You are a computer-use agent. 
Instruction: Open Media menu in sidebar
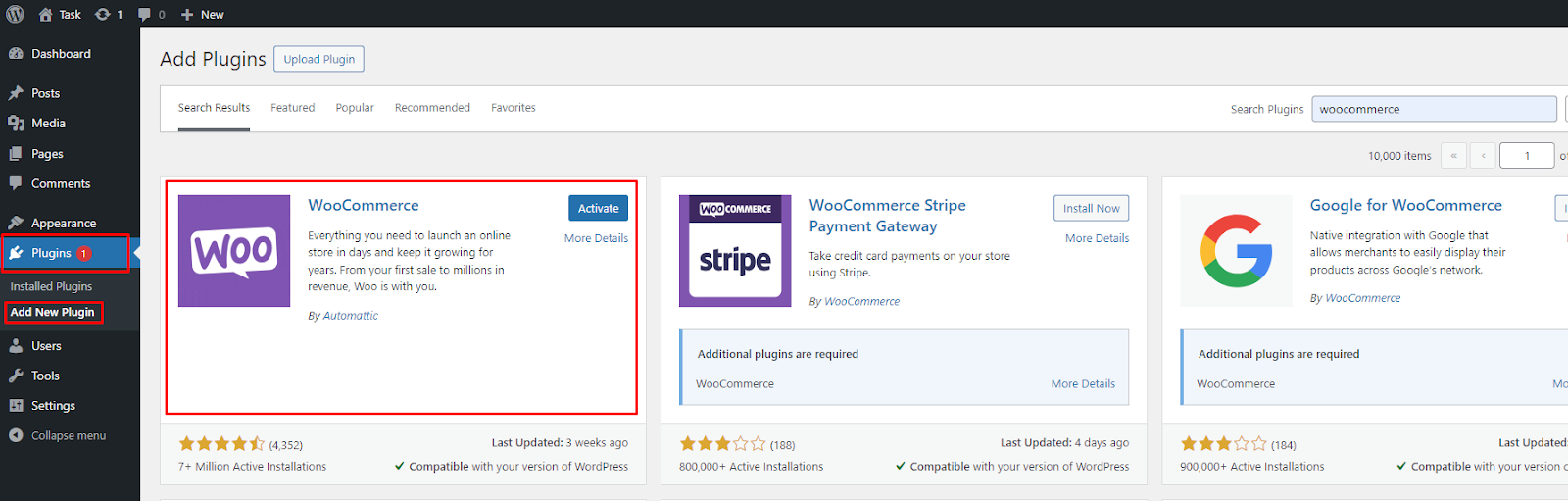click(48, 124)
